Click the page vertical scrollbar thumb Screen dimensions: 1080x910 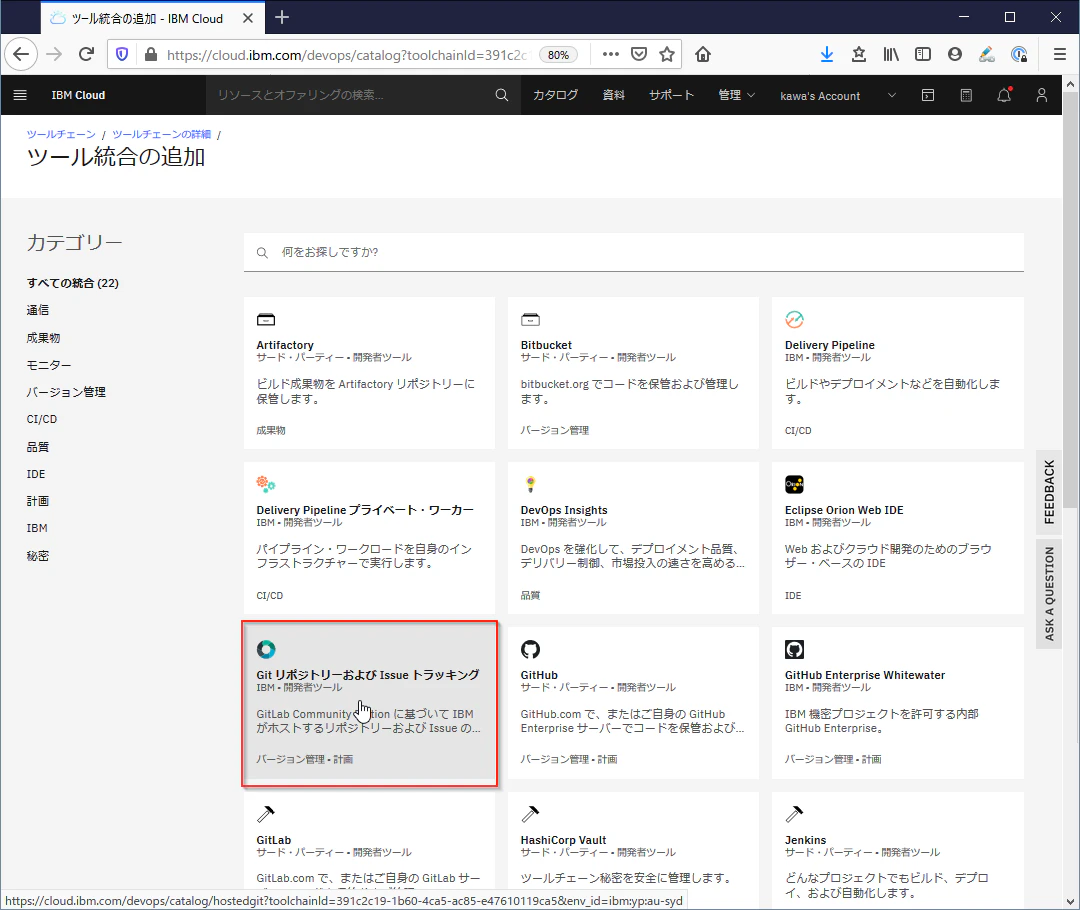pos(1070,299)
